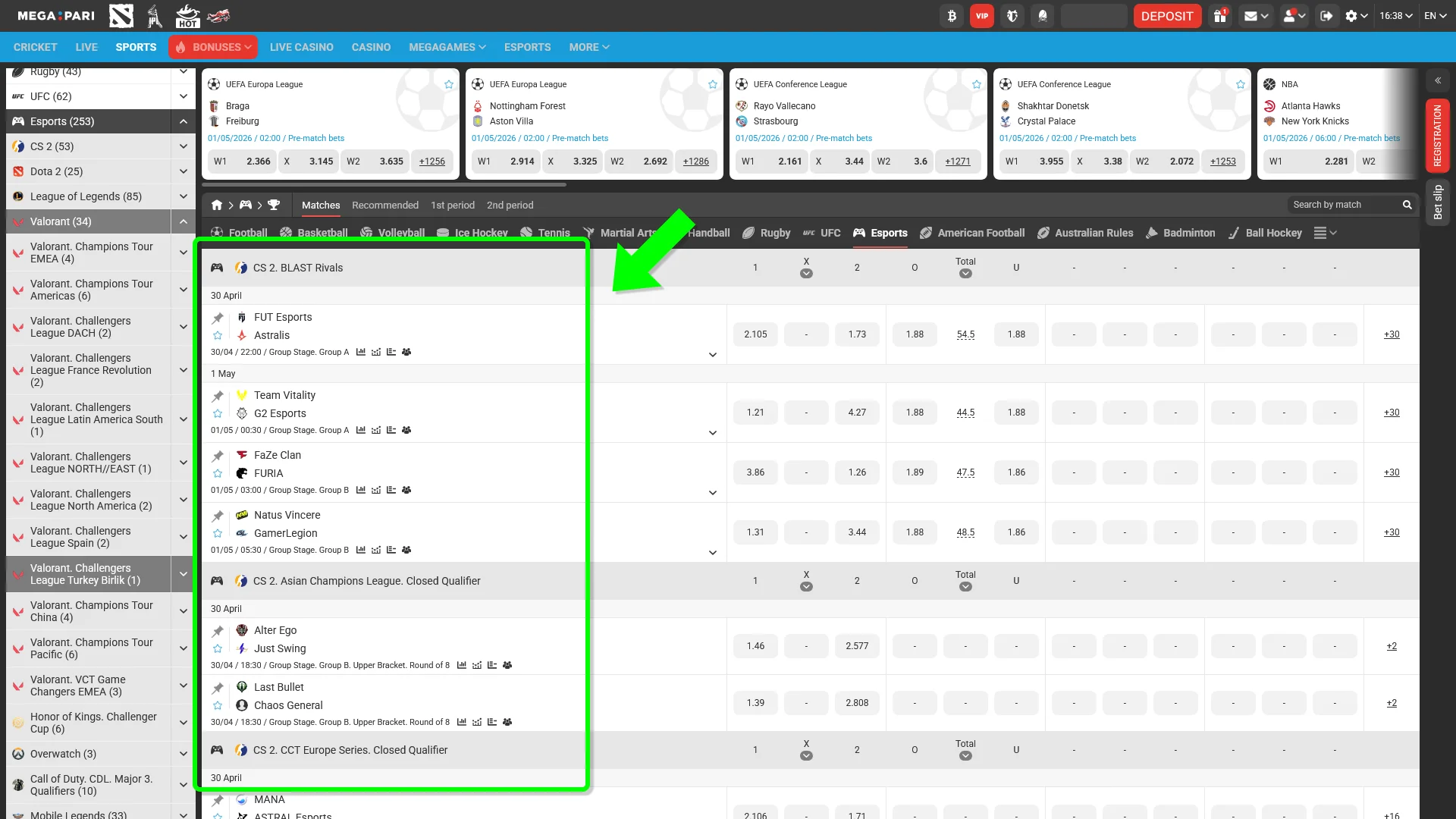This screenshot has width=1456, height=819.
Task: Star the FaZe Clan vs FURIA match
Action: 218,473
